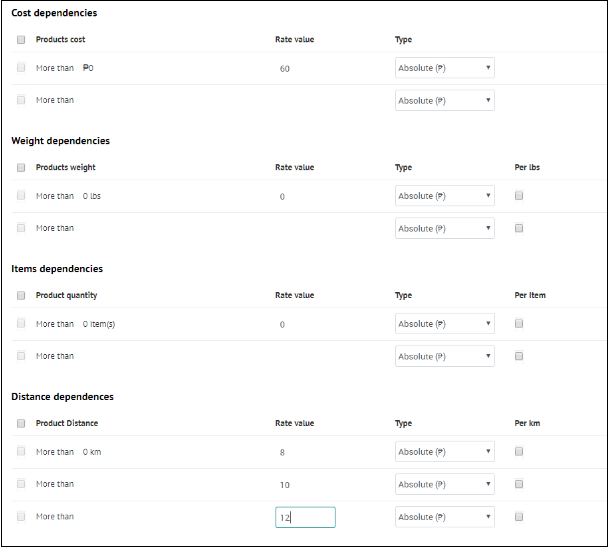The image size is (608, 547).
Task: Enable Per item for 0 item(s) row
Action: click(x=519, y=323)
